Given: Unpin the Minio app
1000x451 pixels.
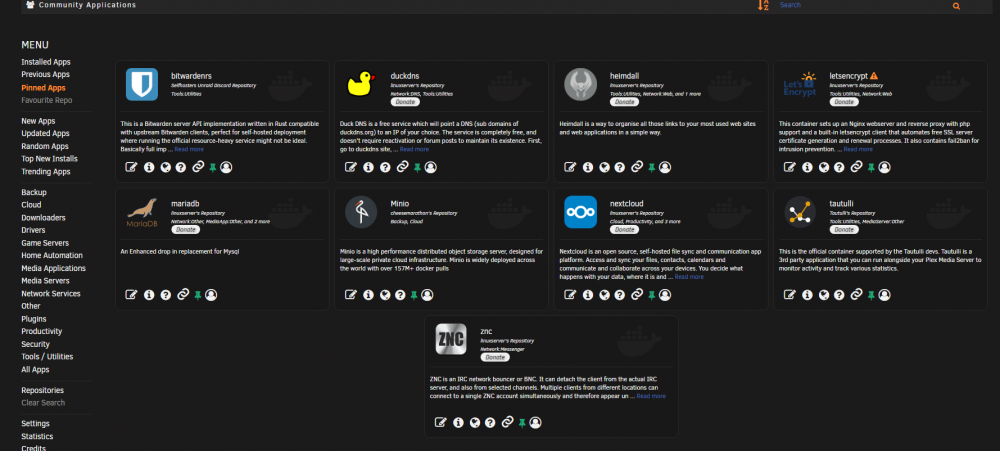Looking at the screenshot, I should [414, 295].
